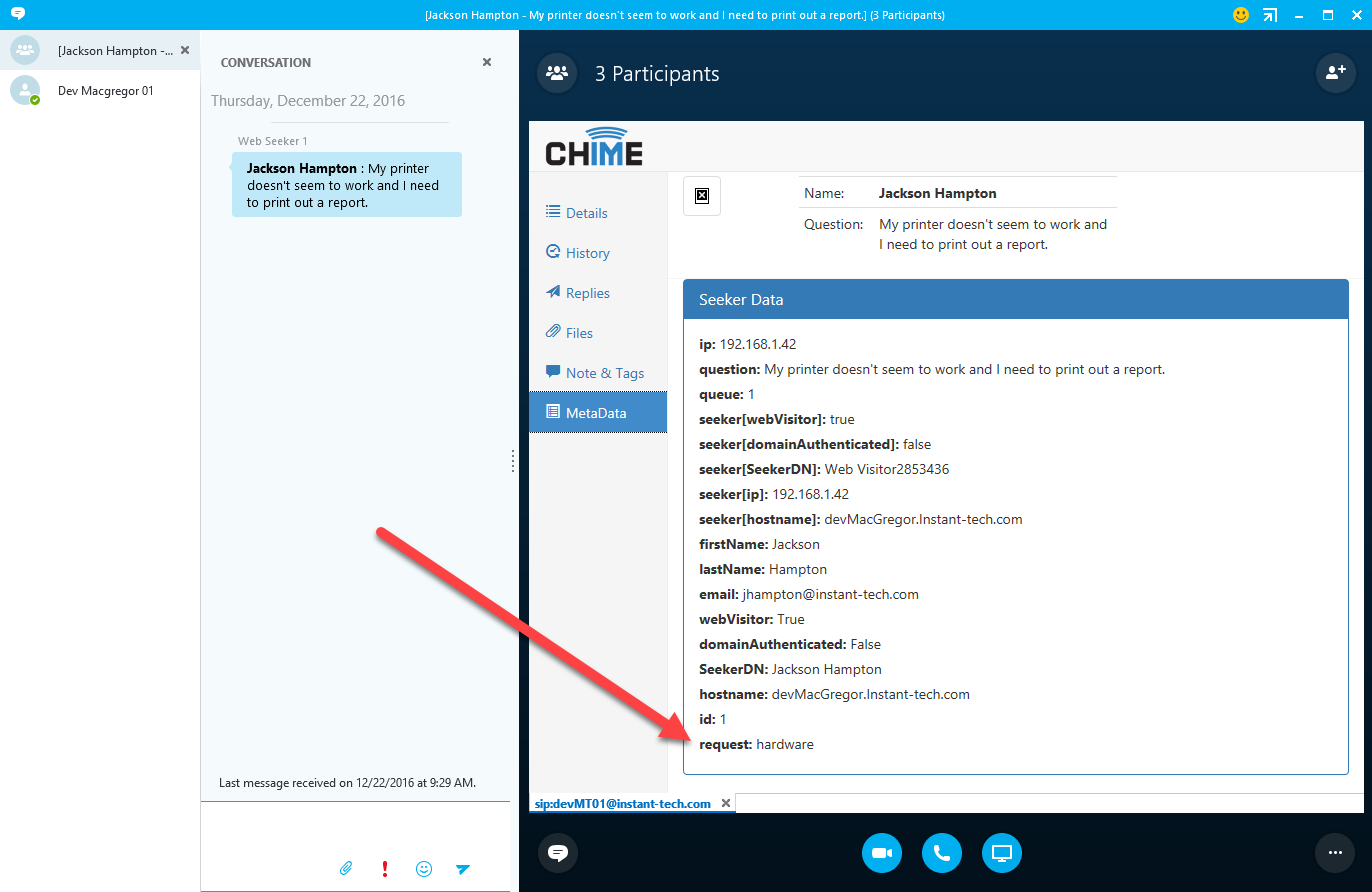
Task: Click the 'queue: 1' line
Action: tap(727, 394)
